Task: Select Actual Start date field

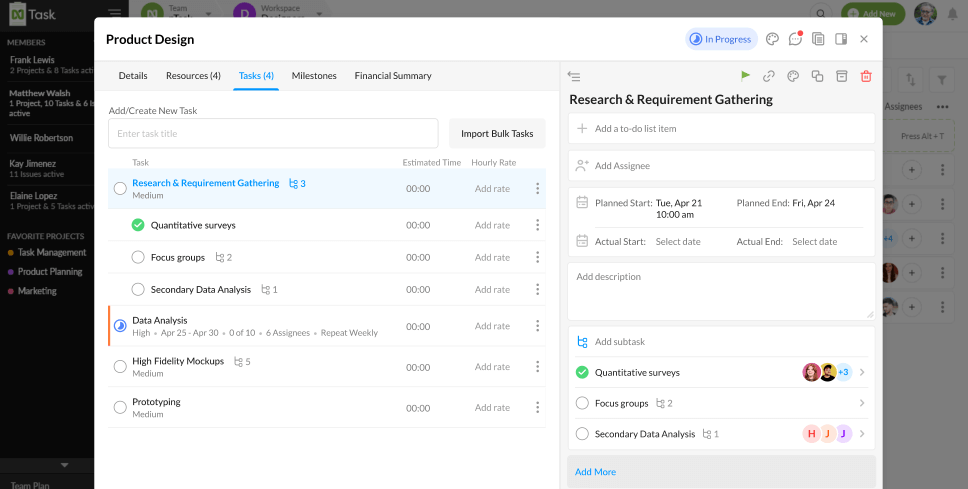Action: (678, 241)
